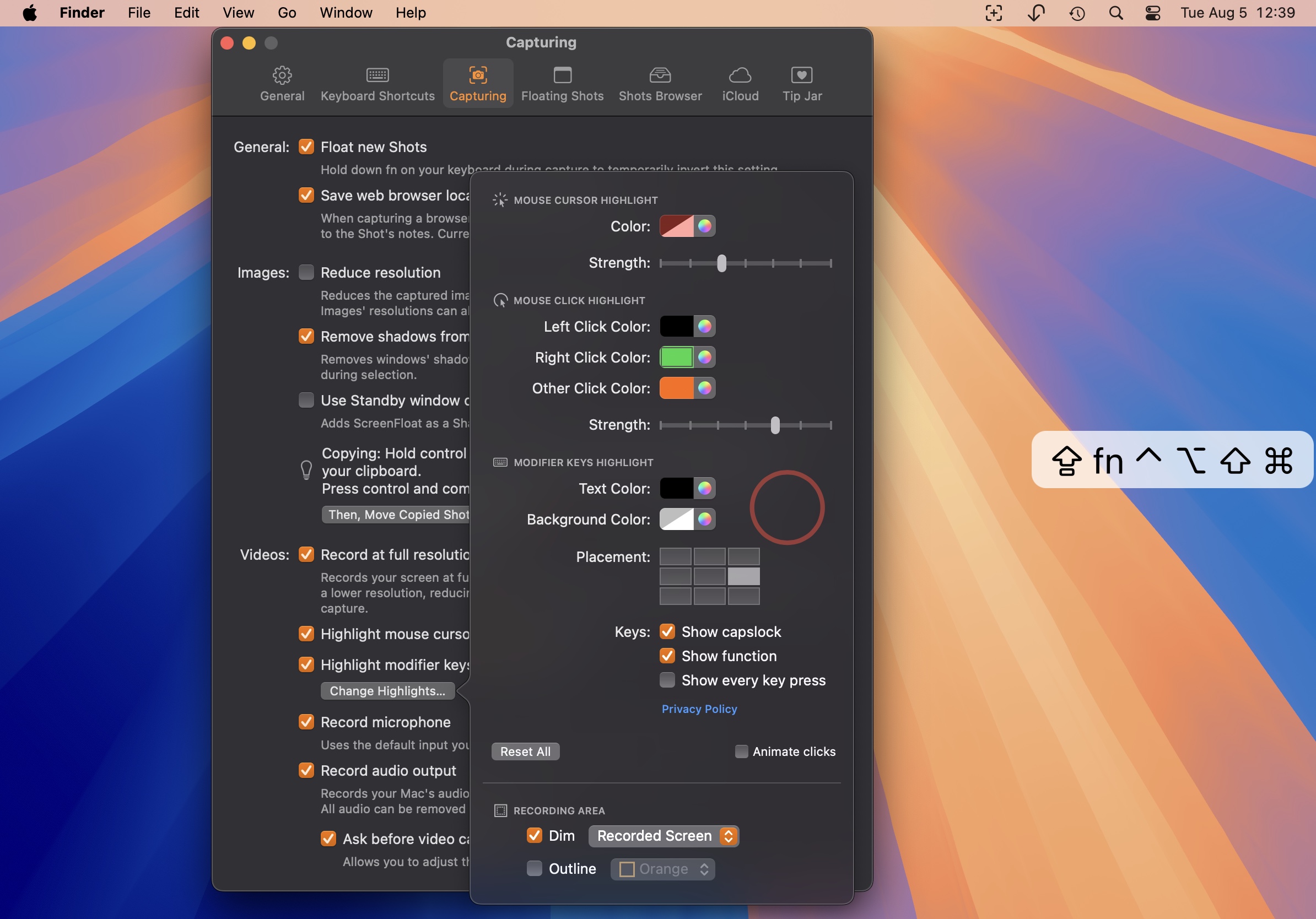Open color wheel for Right Click Color
Image resolution: width=1316 pixels, height=919 pixels.
pos(704,358)
